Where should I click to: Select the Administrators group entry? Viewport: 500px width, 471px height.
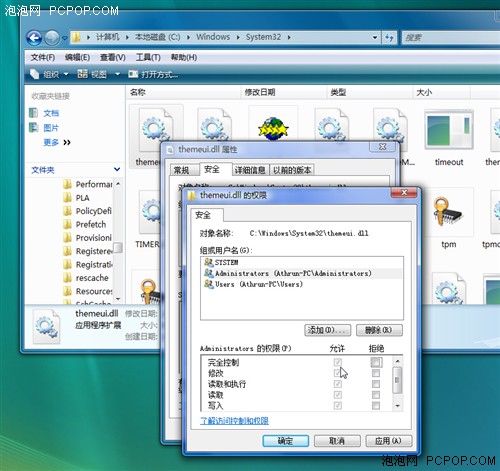point(302,273)
